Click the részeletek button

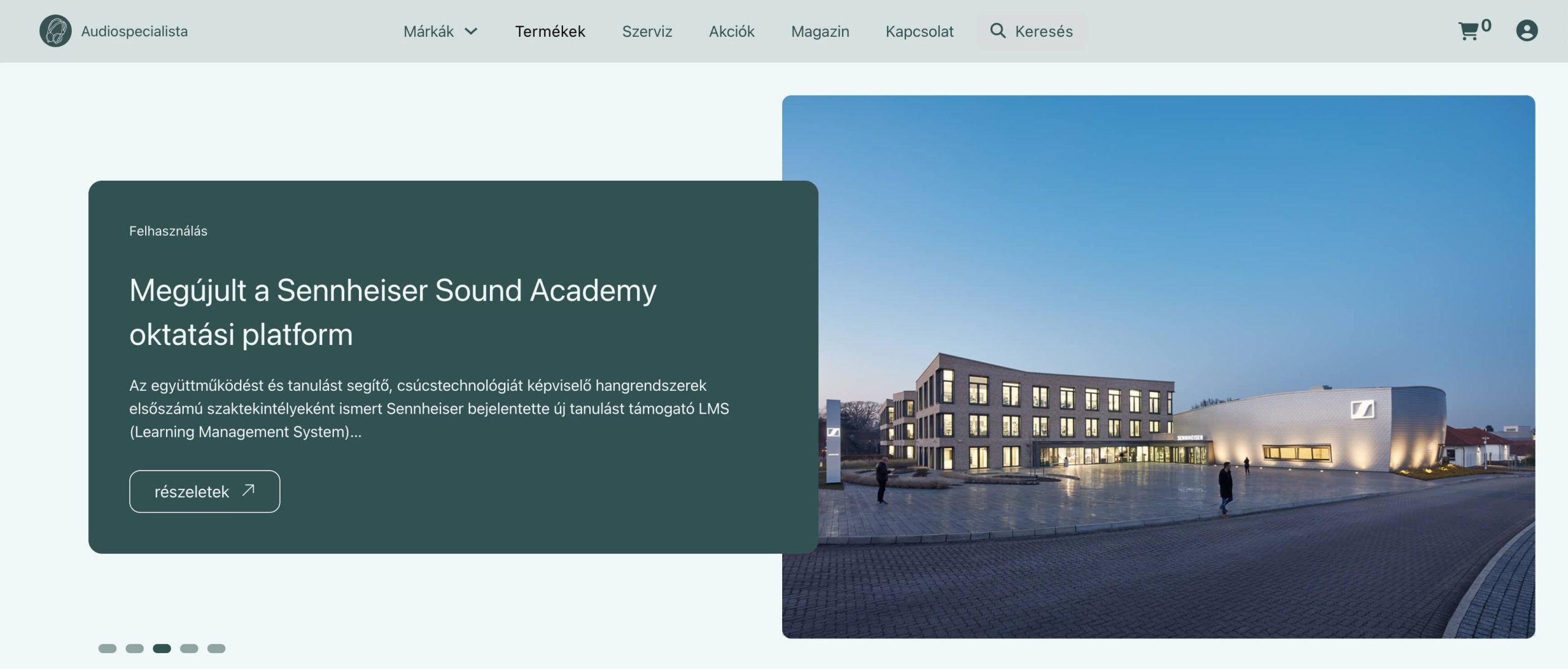click(205, 491)
